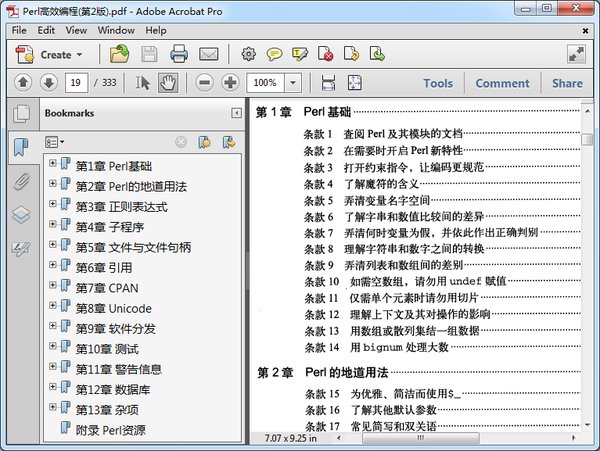Go to previous page arrow

[x=23, y=83]
